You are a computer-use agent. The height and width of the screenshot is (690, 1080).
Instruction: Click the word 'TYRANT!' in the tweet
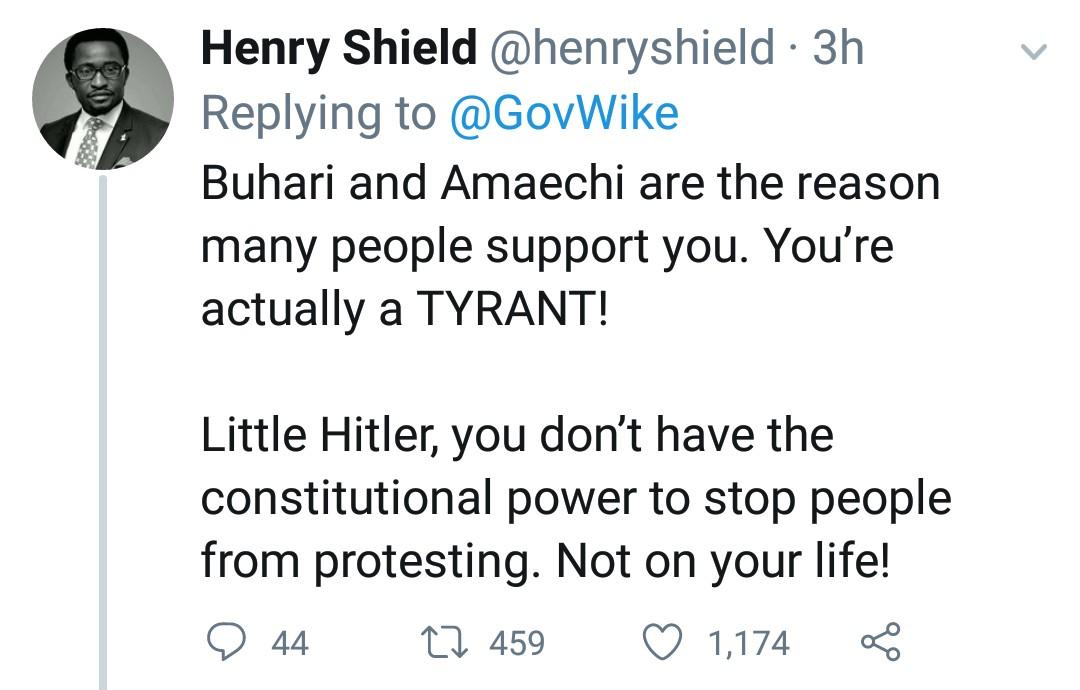[x=511, y=310]
